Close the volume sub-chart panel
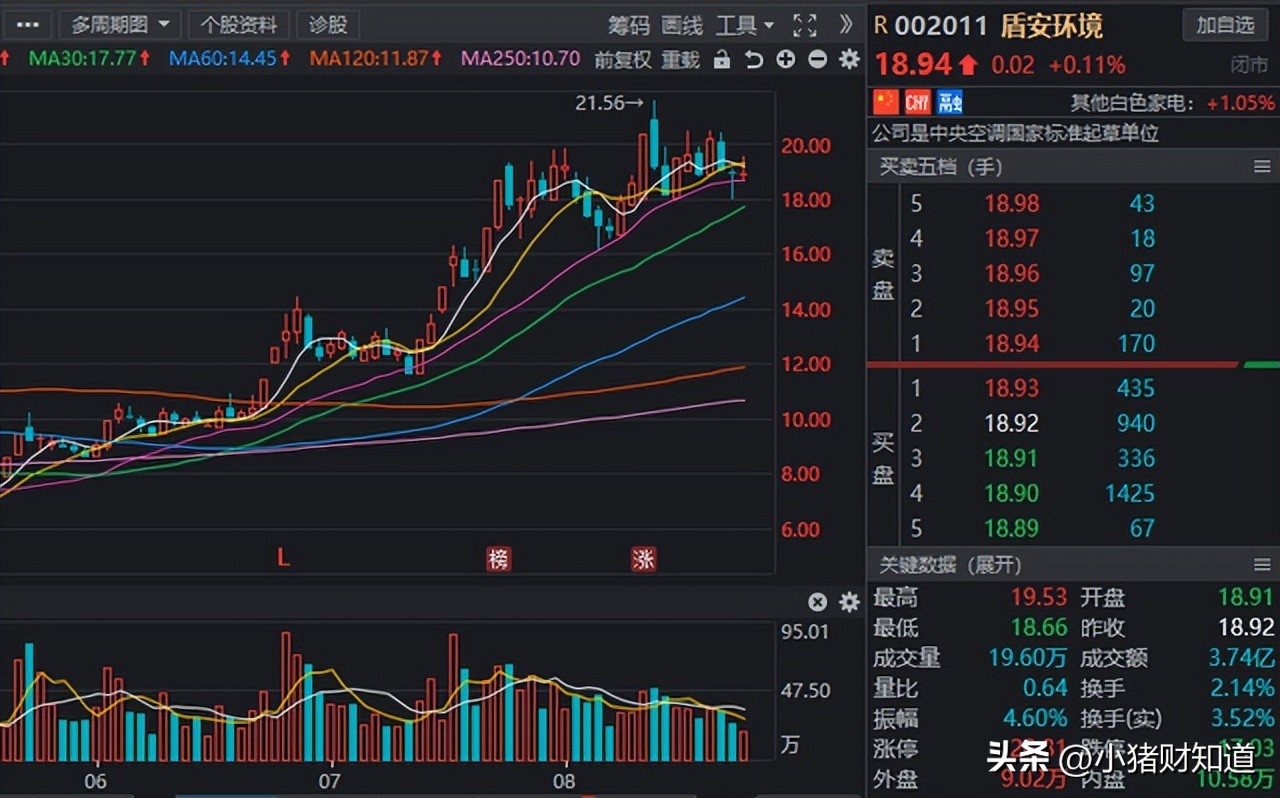Viewport: 1280px width, 798px height. point(817,602)
